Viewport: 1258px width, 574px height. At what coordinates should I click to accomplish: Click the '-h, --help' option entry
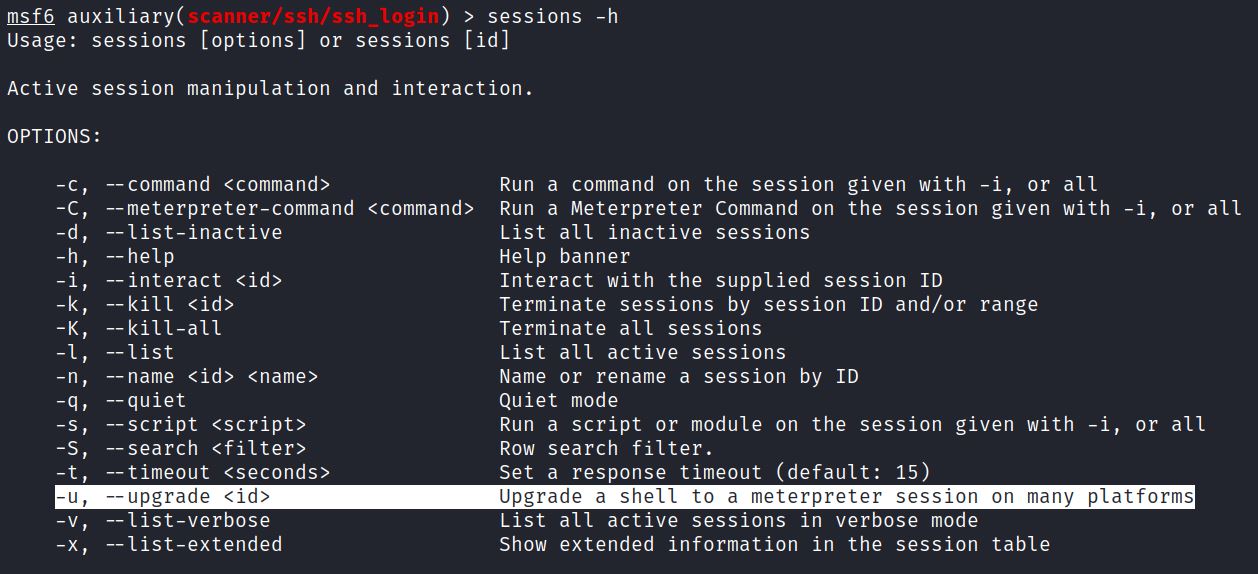[x=115, y=257]
